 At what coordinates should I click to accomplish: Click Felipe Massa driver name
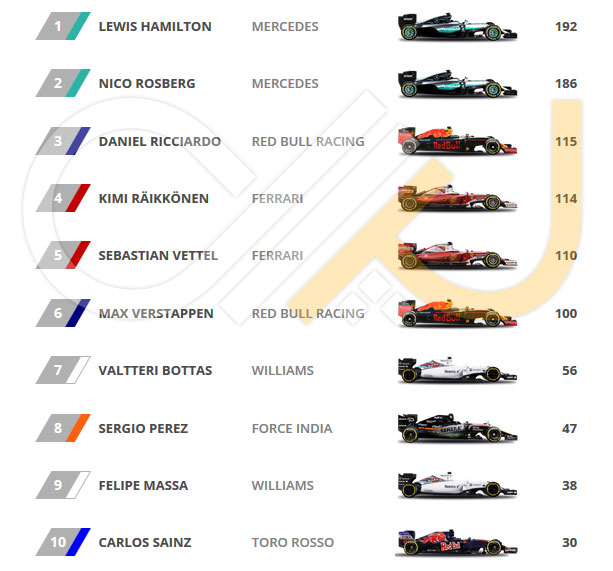click(143, 485)
